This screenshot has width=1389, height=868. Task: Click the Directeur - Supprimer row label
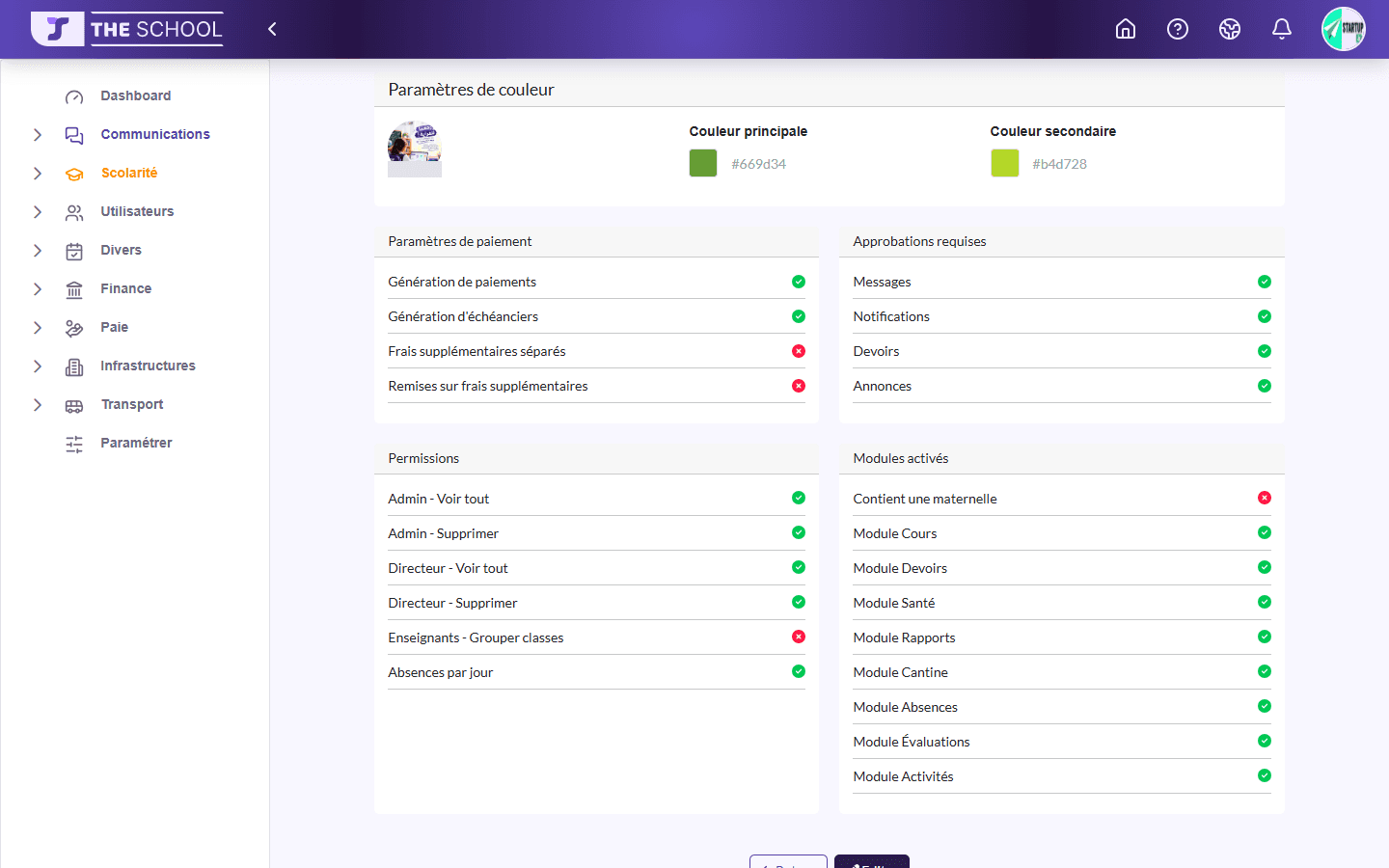click(453, 603)
